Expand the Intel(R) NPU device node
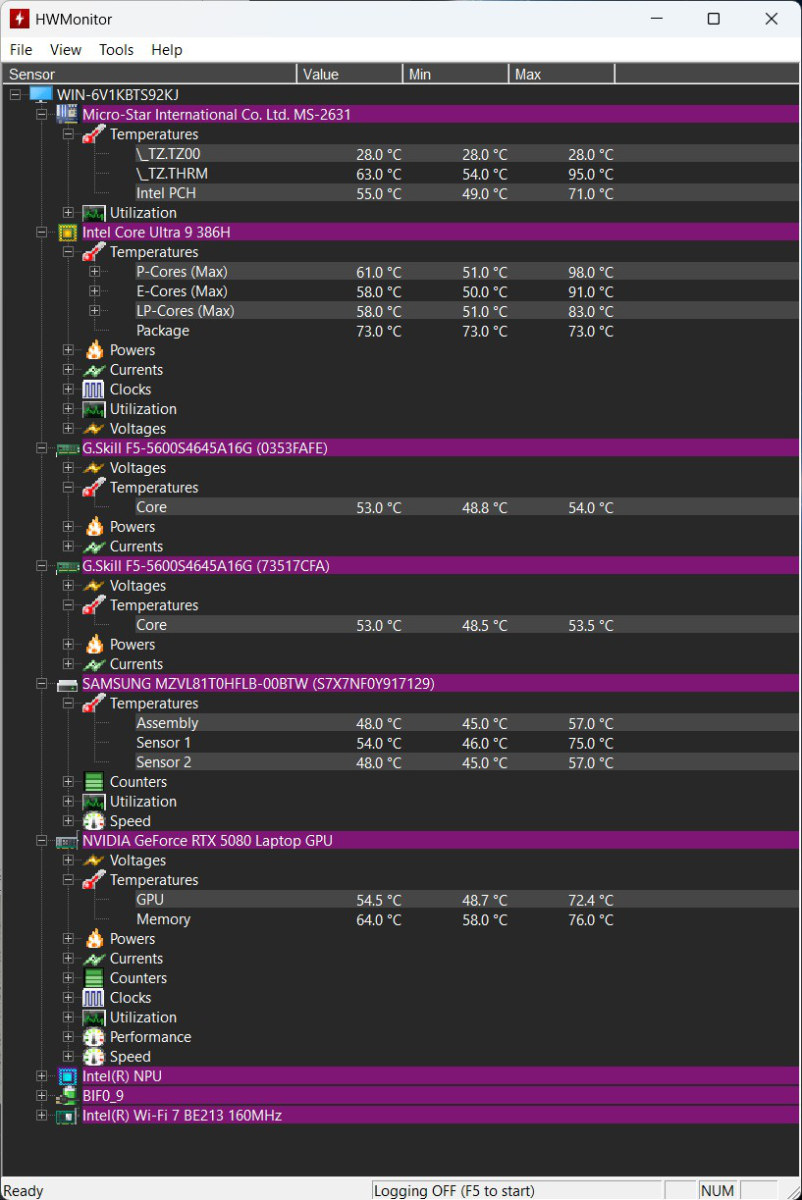802x1200 pixels. pos(41,1076)
